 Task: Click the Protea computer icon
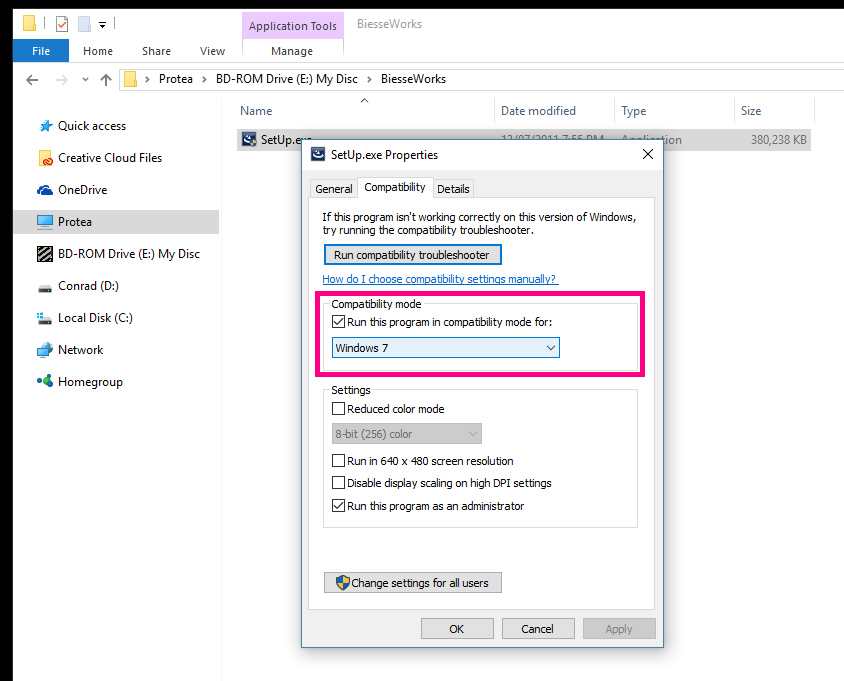(45, 222)
